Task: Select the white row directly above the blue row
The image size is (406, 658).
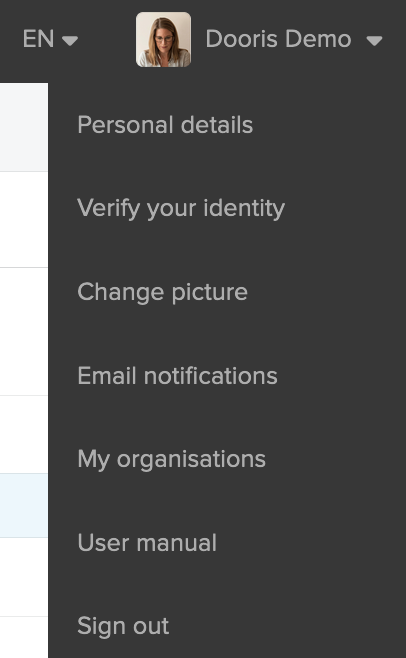Action: (x=24, y=435)
